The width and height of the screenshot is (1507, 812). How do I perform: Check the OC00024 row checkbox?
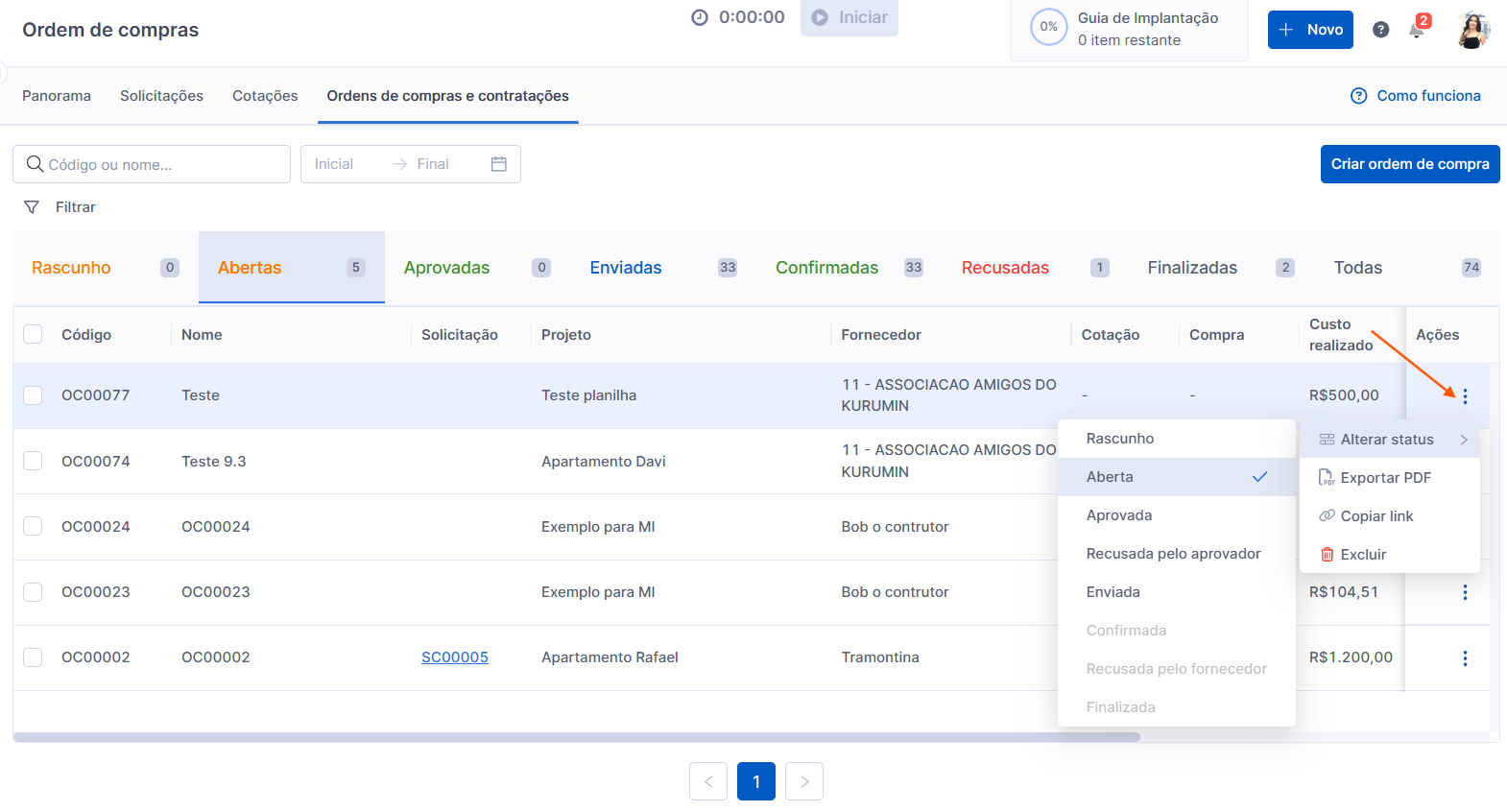[33, 526]
